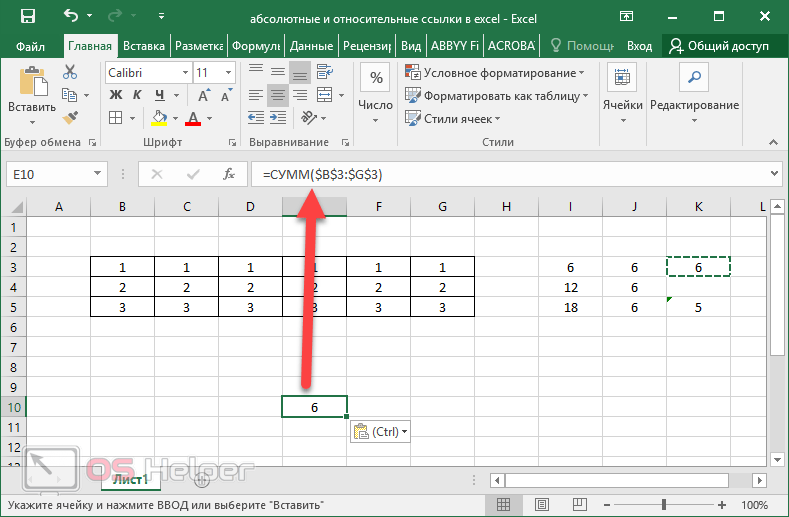Click the Borders icon

(116, 118)
